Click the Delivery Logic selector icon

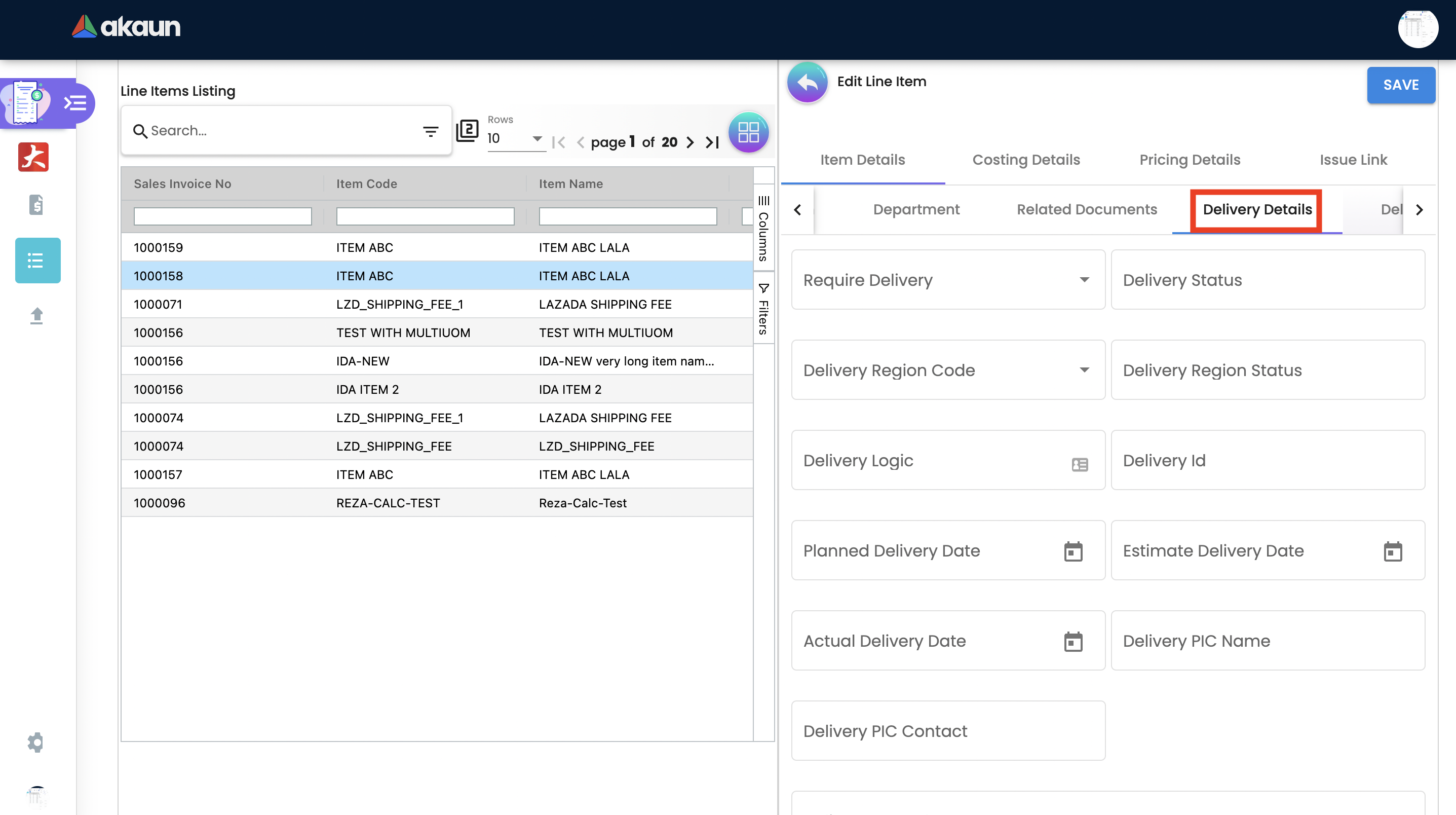[1080, 464]
